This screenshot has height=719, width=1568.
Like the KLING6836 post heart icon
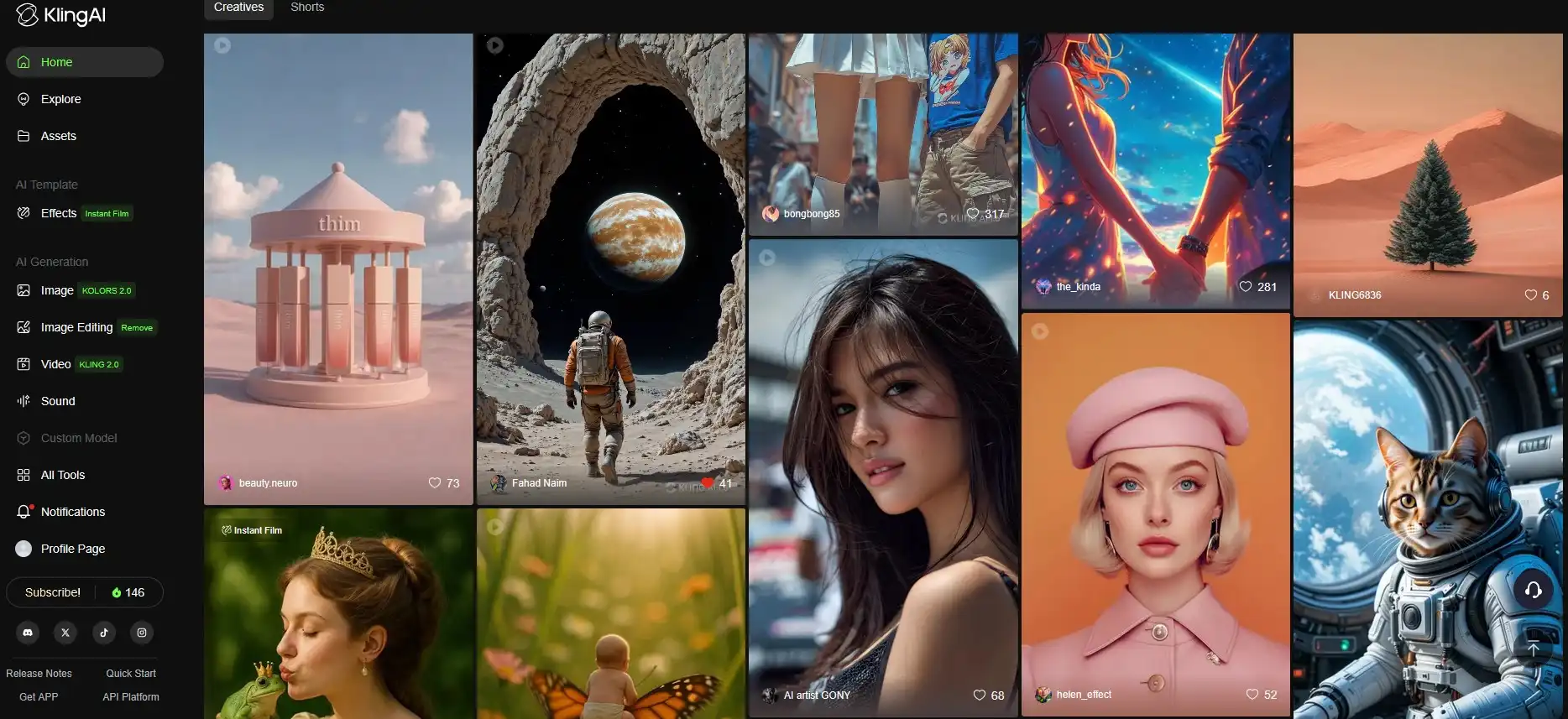(x=1531, y=294)
